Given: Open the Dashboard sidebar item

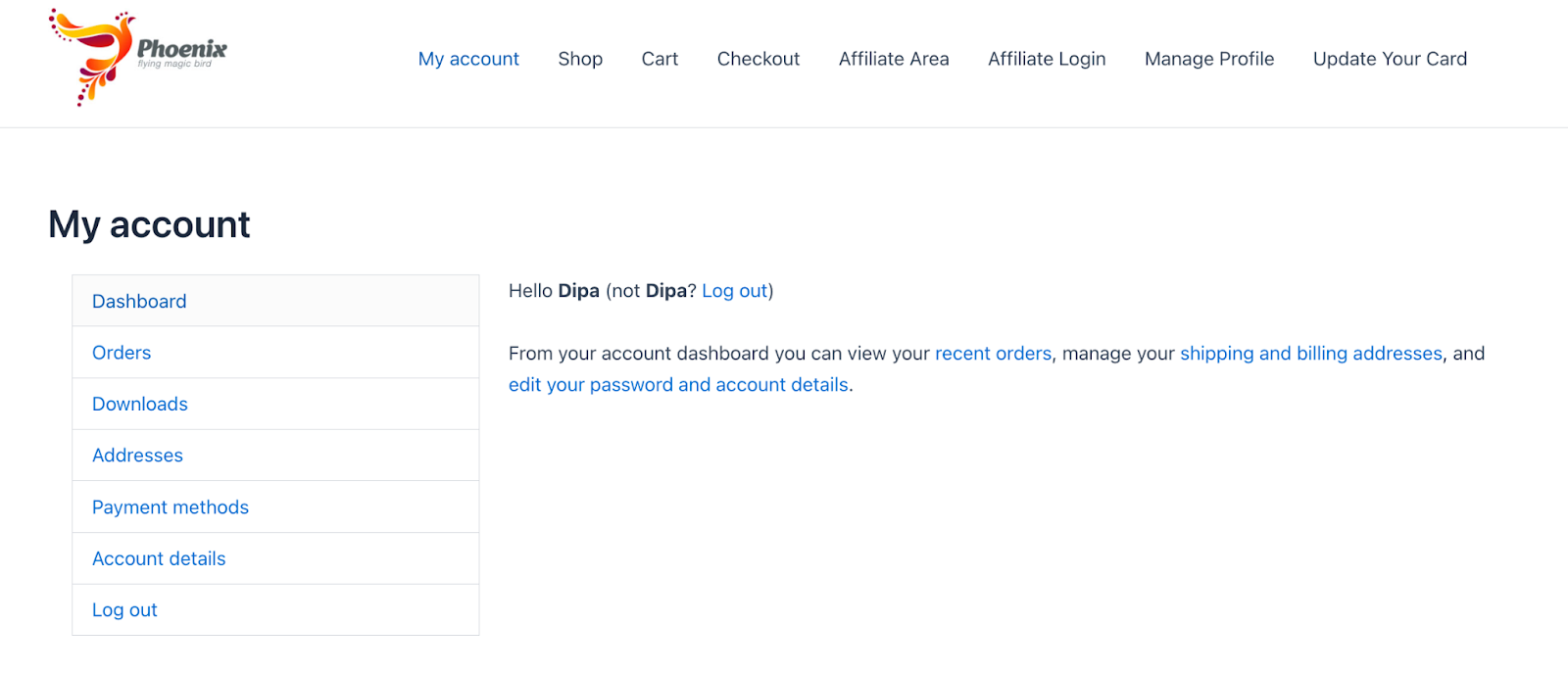Looking at the screenshot, I should 139,301.
